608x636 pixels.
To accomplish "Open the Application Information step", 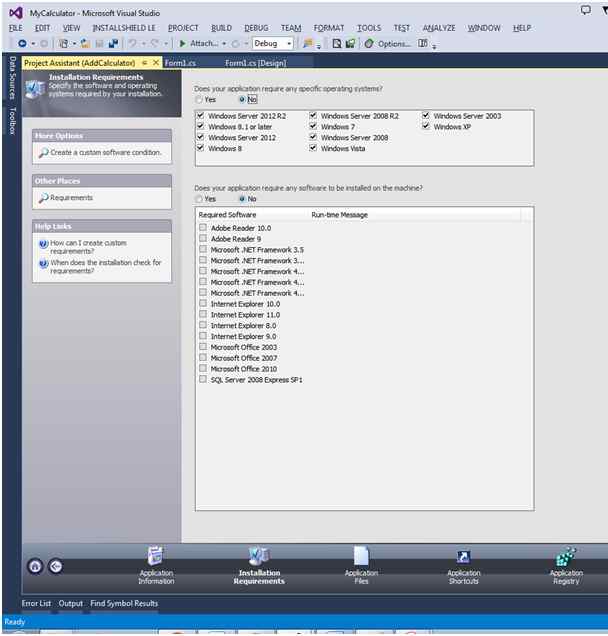I will click(156, 565).
